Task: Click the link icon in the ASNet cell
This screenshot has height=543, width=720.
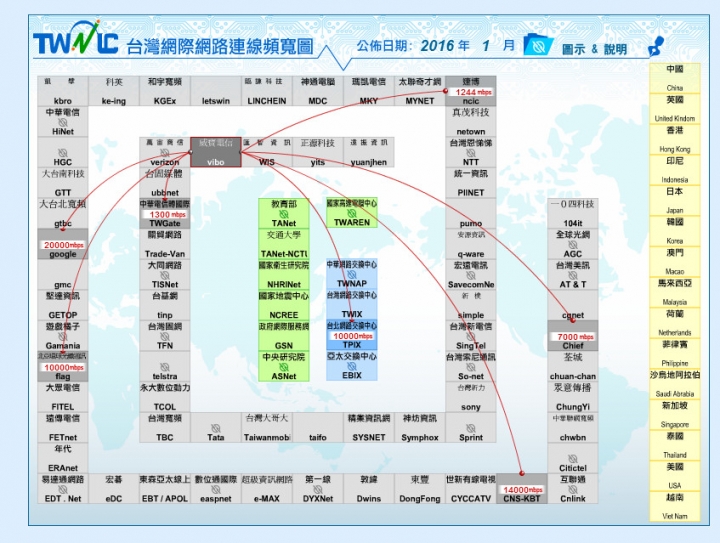Action: pos(284,367)
